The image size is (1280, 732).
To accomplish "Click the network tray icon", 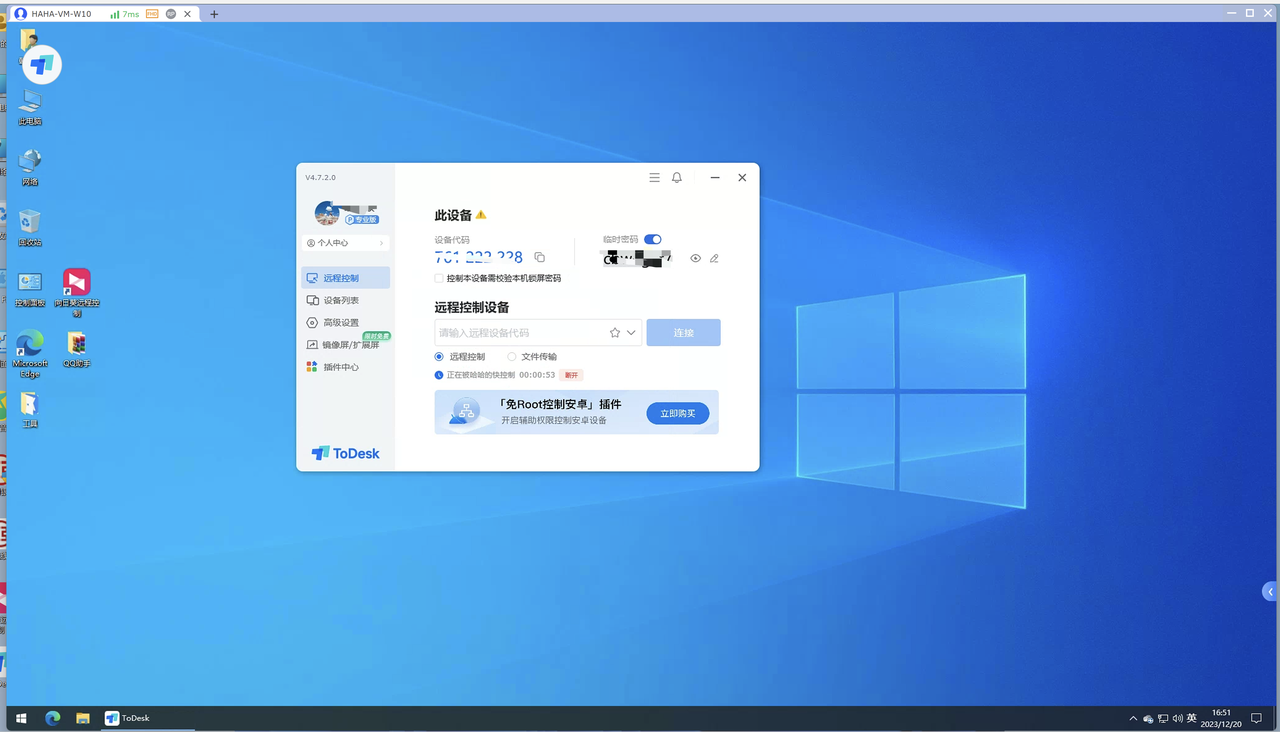I will tap(1163, 718).
